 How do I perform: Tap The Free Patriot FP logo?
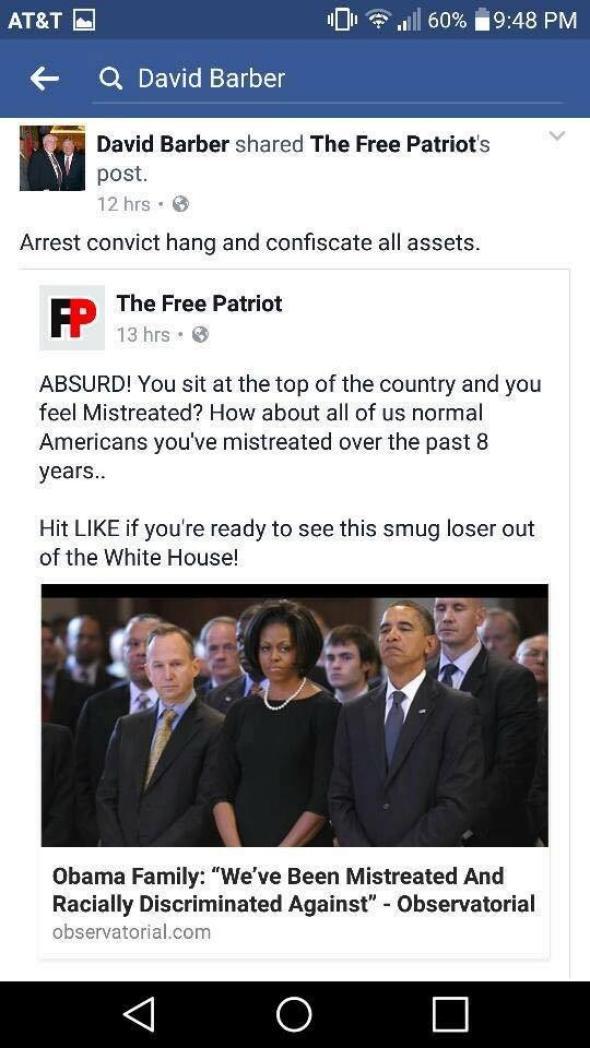coord(72,317)
